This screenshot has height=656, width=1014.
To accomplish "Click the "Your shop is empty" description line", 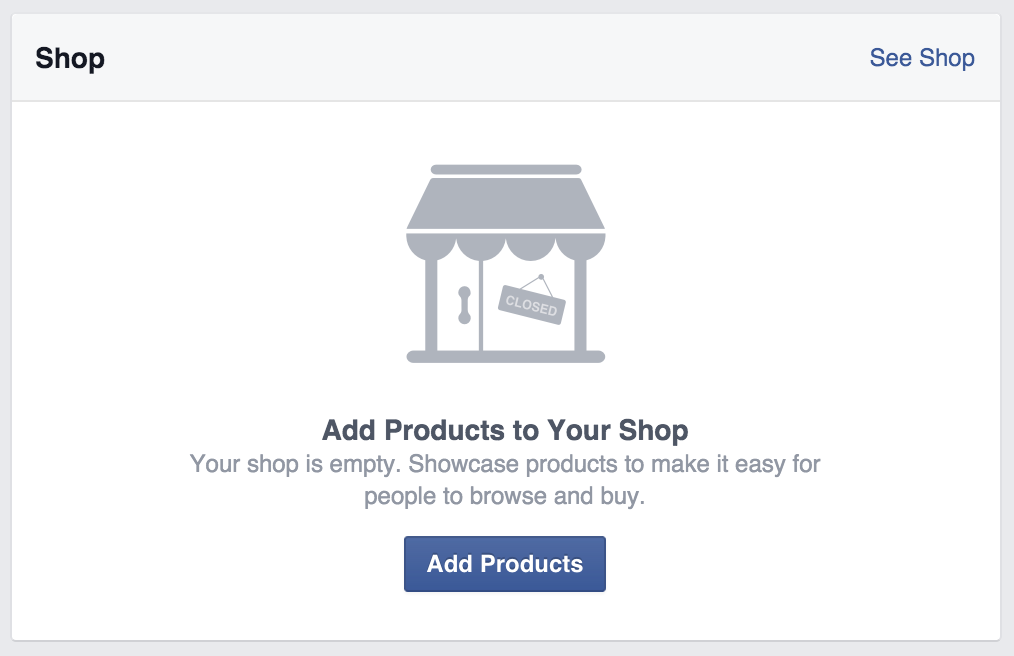I will coord(505,464).
